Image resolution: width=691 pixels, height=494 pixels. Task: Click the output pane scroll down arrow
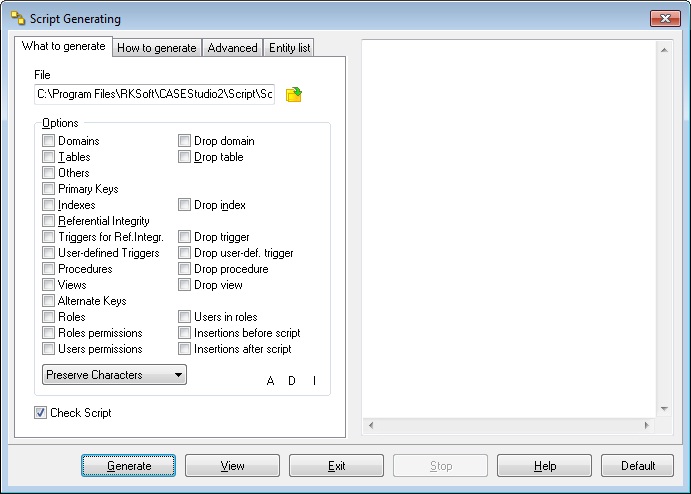(x=662, y=409)
